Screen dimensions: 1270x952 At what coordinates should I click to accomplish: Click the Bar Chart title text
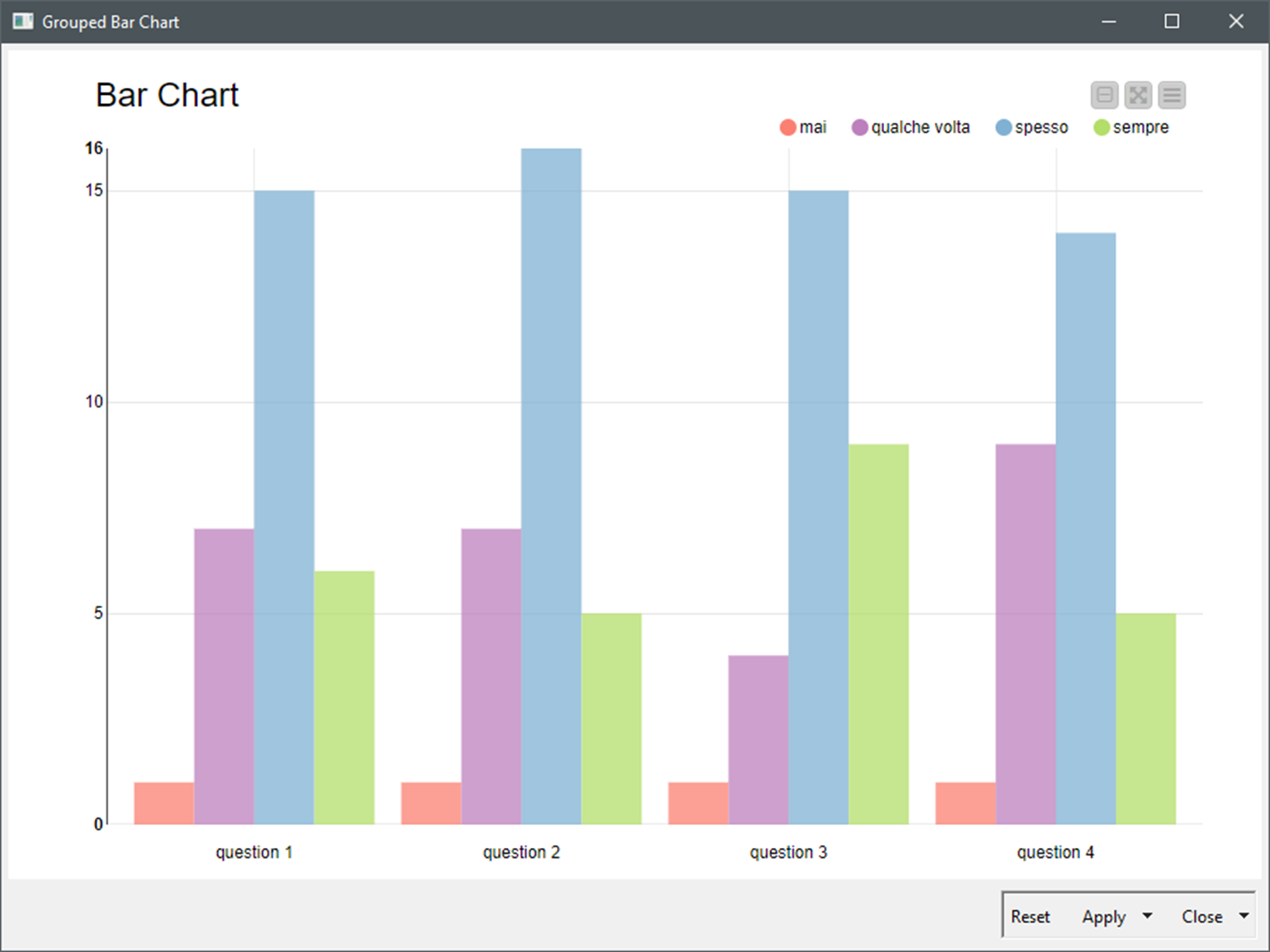click(167, 94)
